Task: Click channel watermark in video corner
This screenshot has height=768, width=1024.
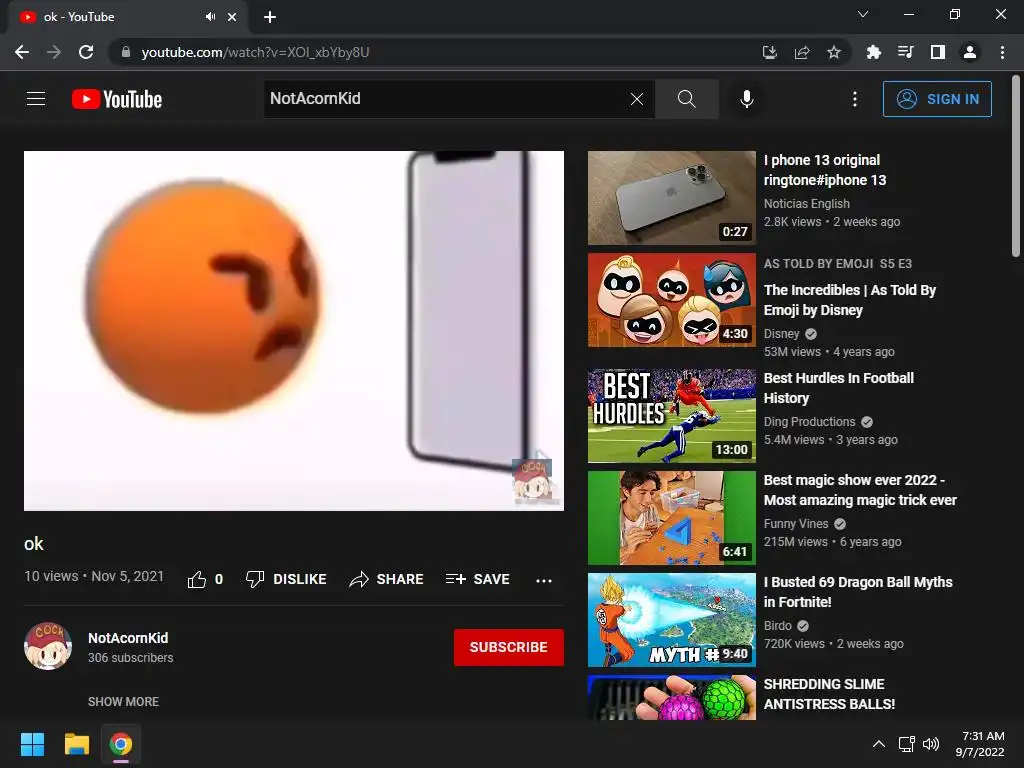Action: click(x=534, y=480)
